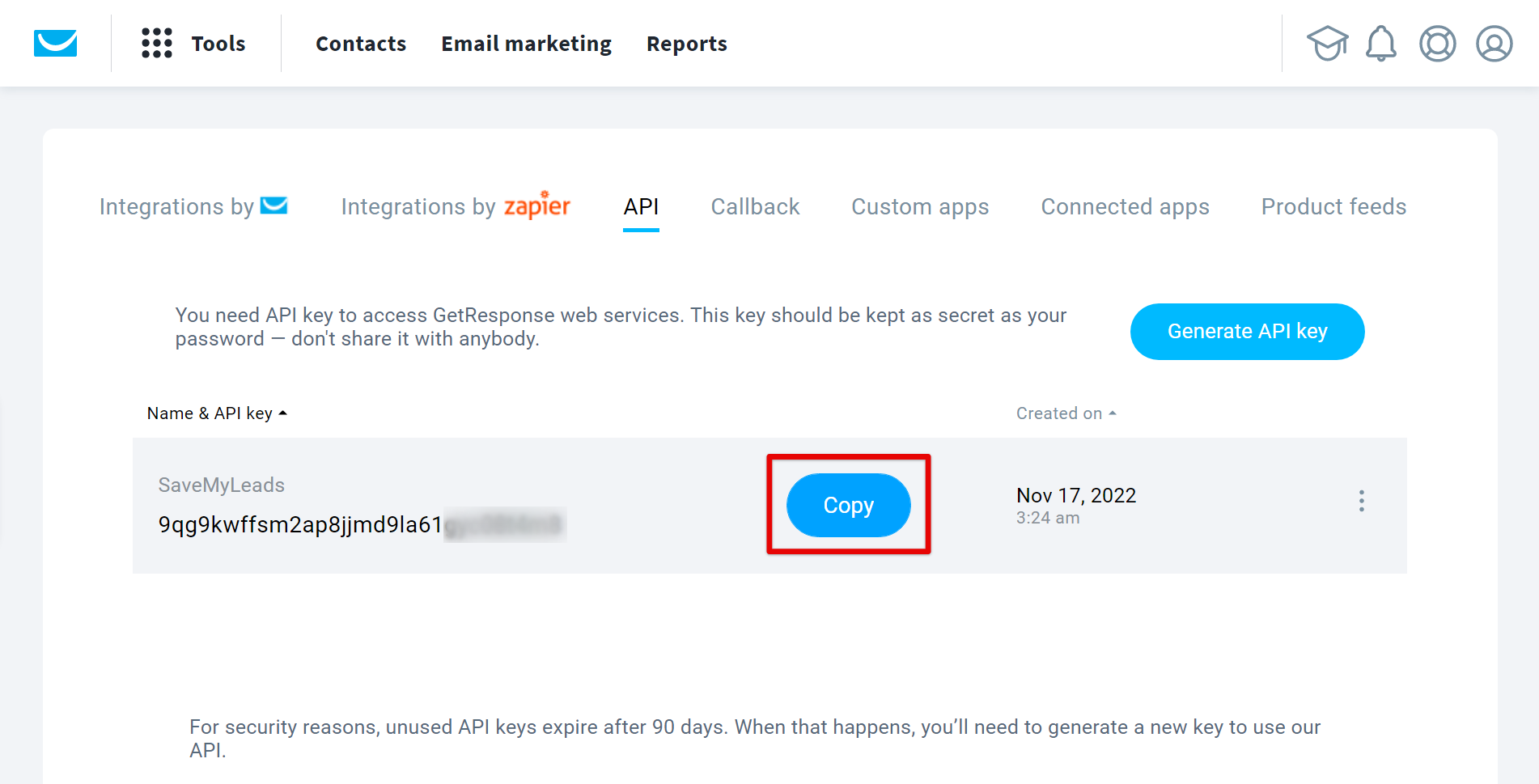This screenshot has height=784, width=1539.
Task: Open the Custom apps tab
Action: [x=920, y=207]
